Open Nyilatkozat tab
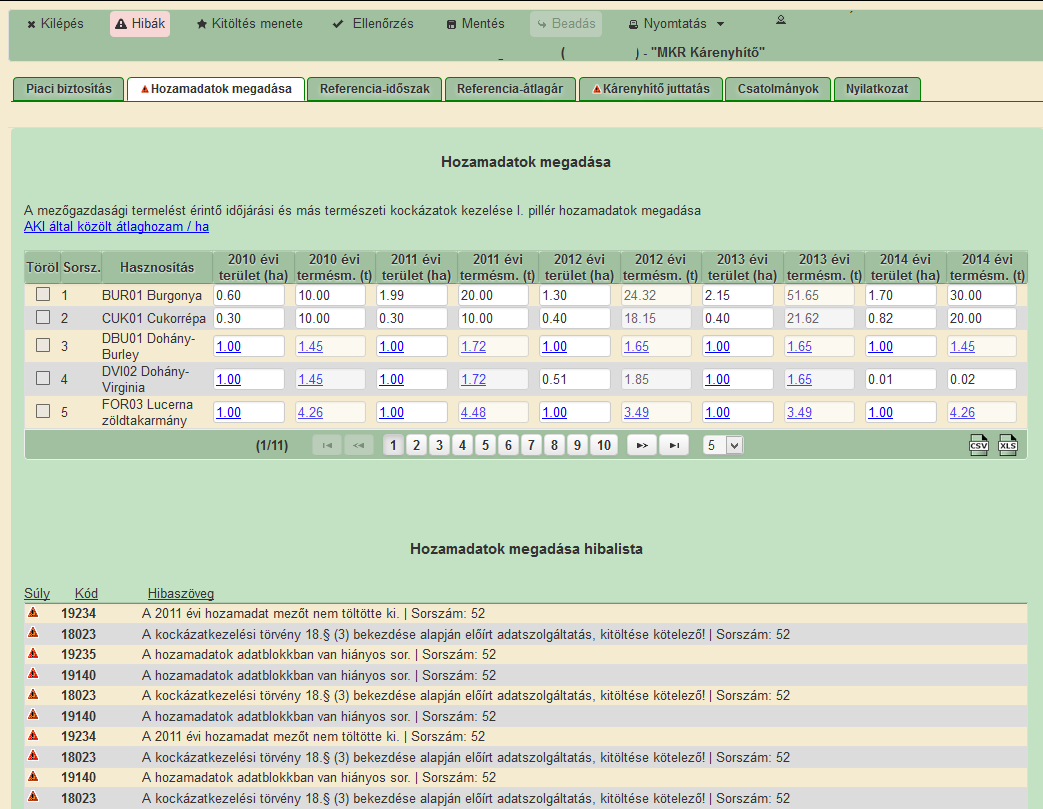 877,89
